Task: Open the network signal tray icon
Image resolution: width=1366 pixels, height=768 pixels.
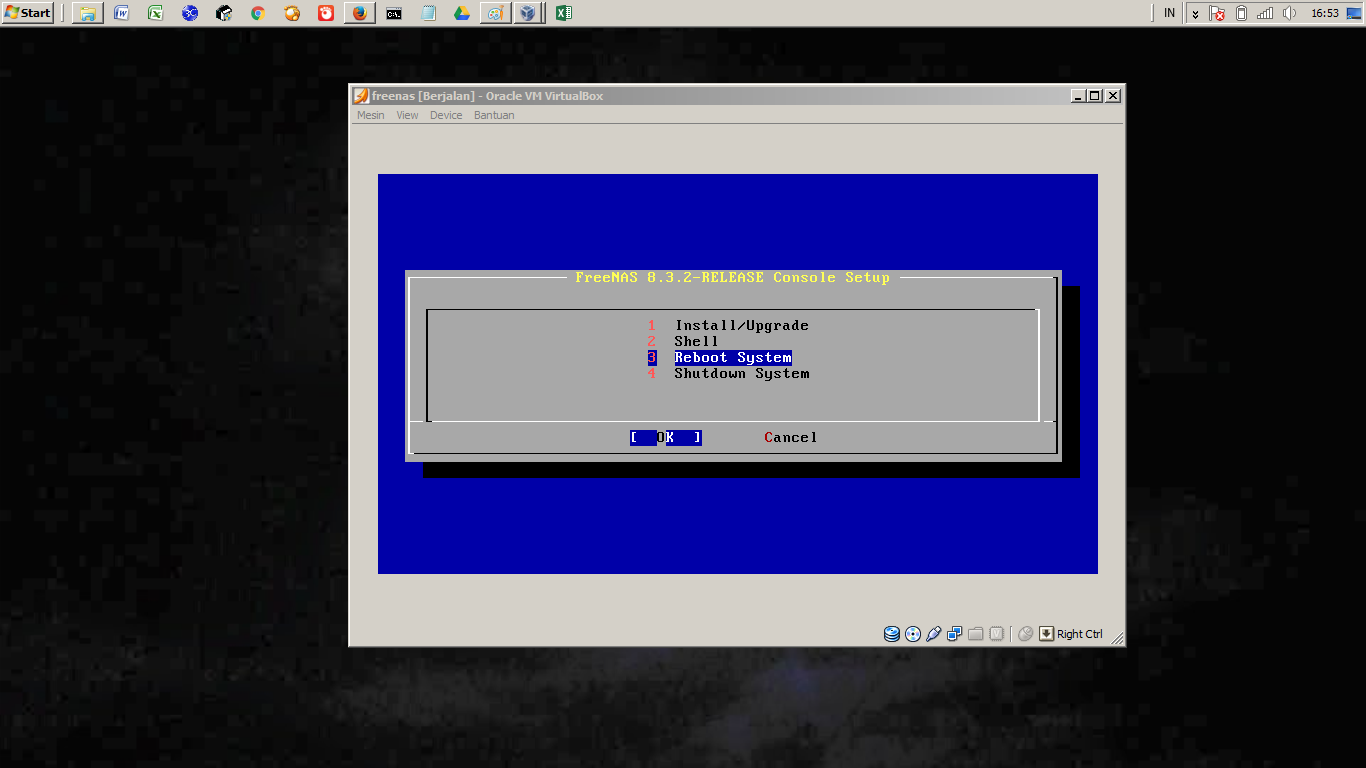Action: pyautogui.click(x=1266, y=13)
